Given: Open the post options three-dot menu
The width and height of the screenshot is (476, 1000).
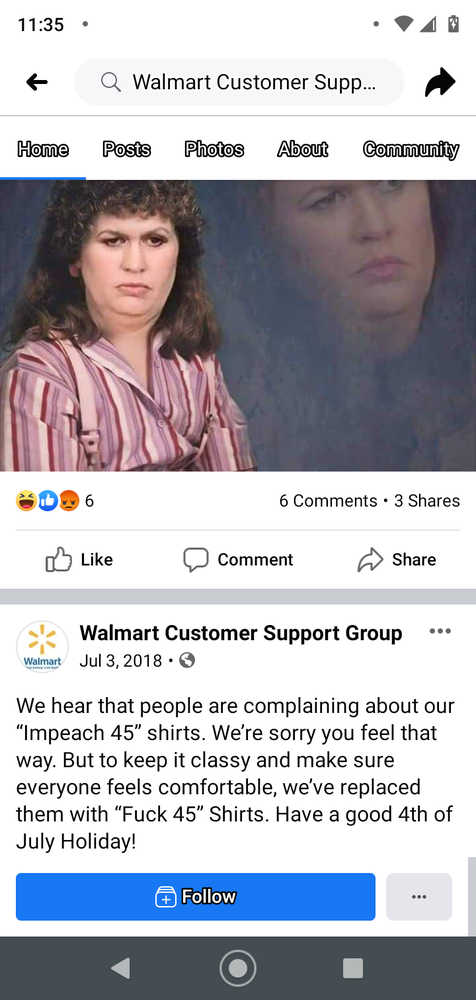Looking at the screenshot, I should tap(440, 631).
